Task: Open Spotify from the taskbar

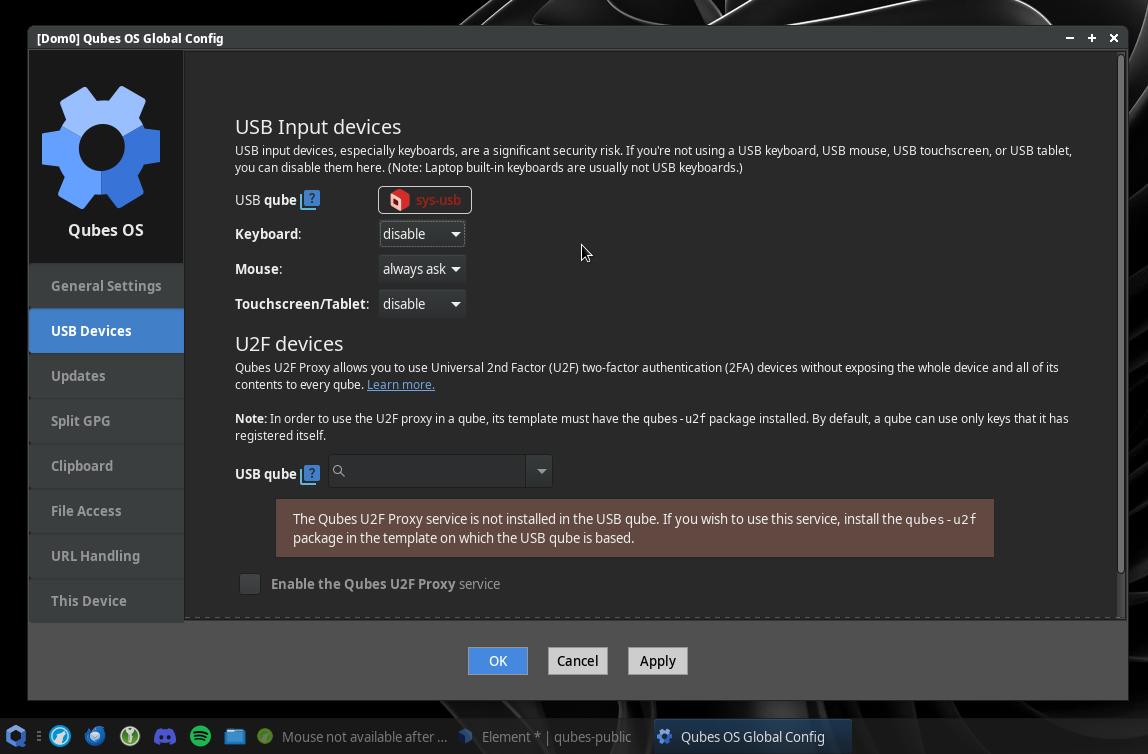Action: (200, 737)
